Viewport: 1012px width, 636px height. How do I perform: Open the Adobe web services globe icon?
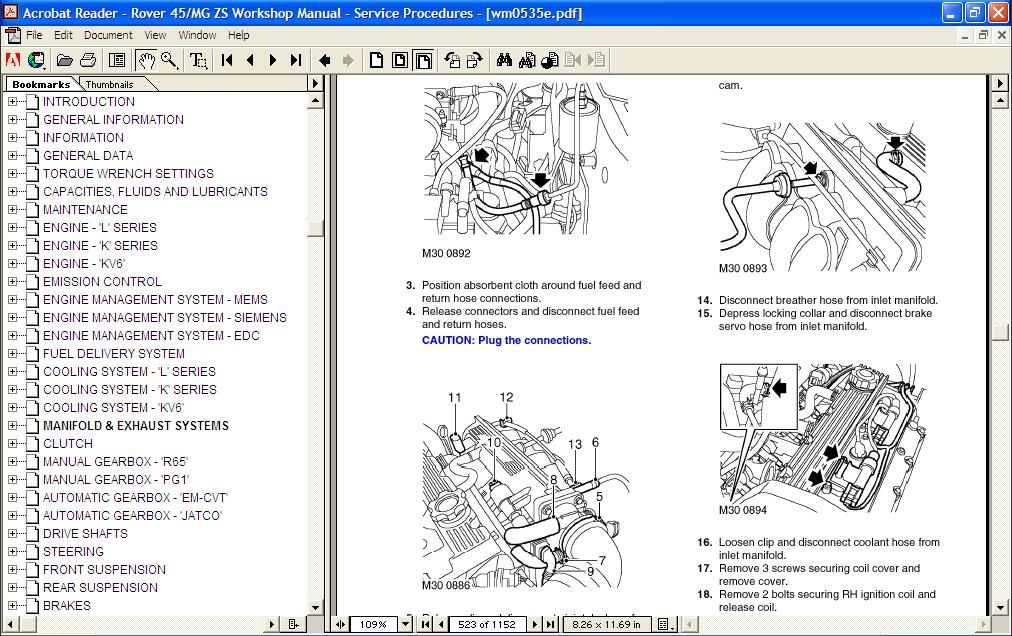(x=36, y=61)
